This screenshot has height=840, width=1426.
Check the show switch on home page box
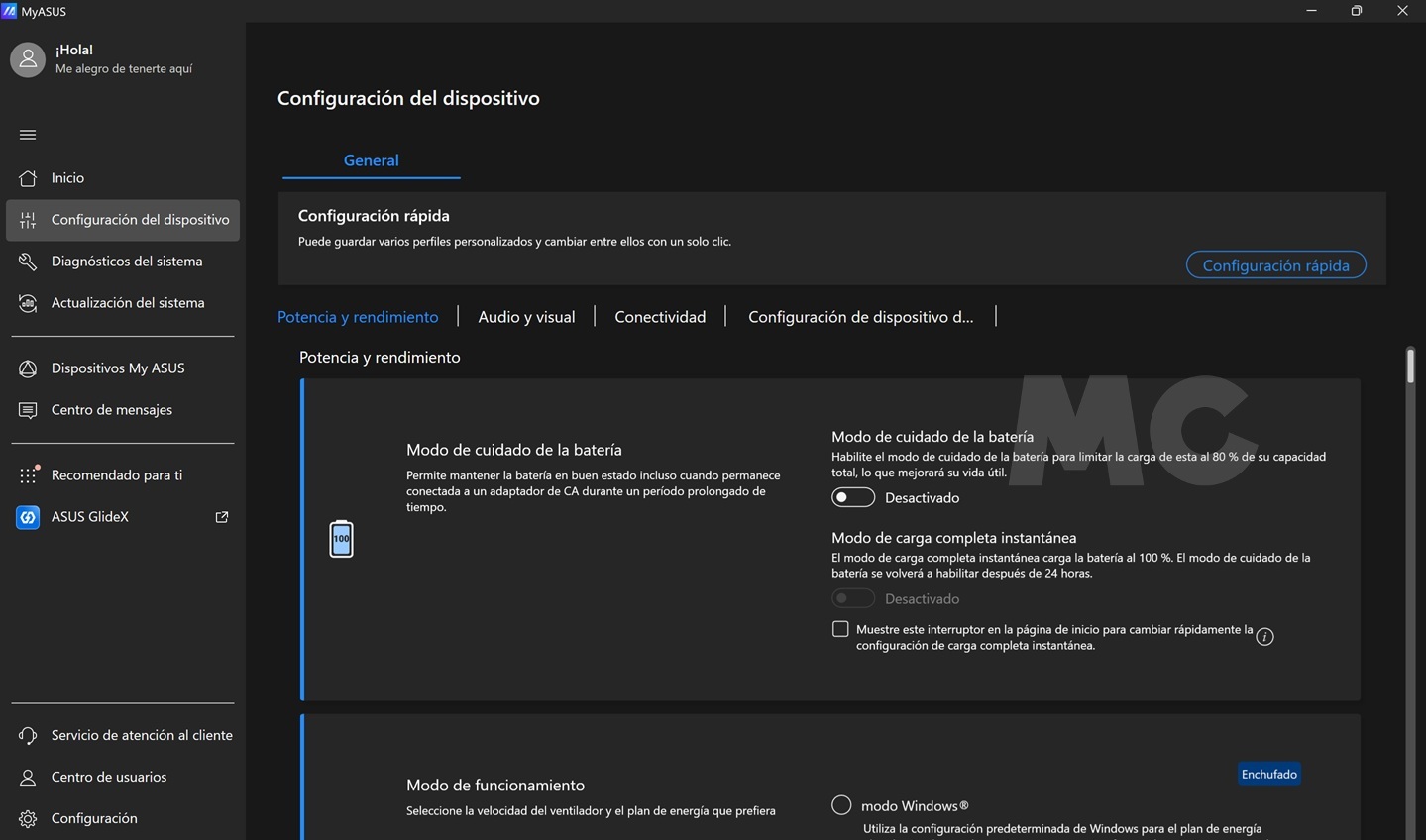pos(840,629)
